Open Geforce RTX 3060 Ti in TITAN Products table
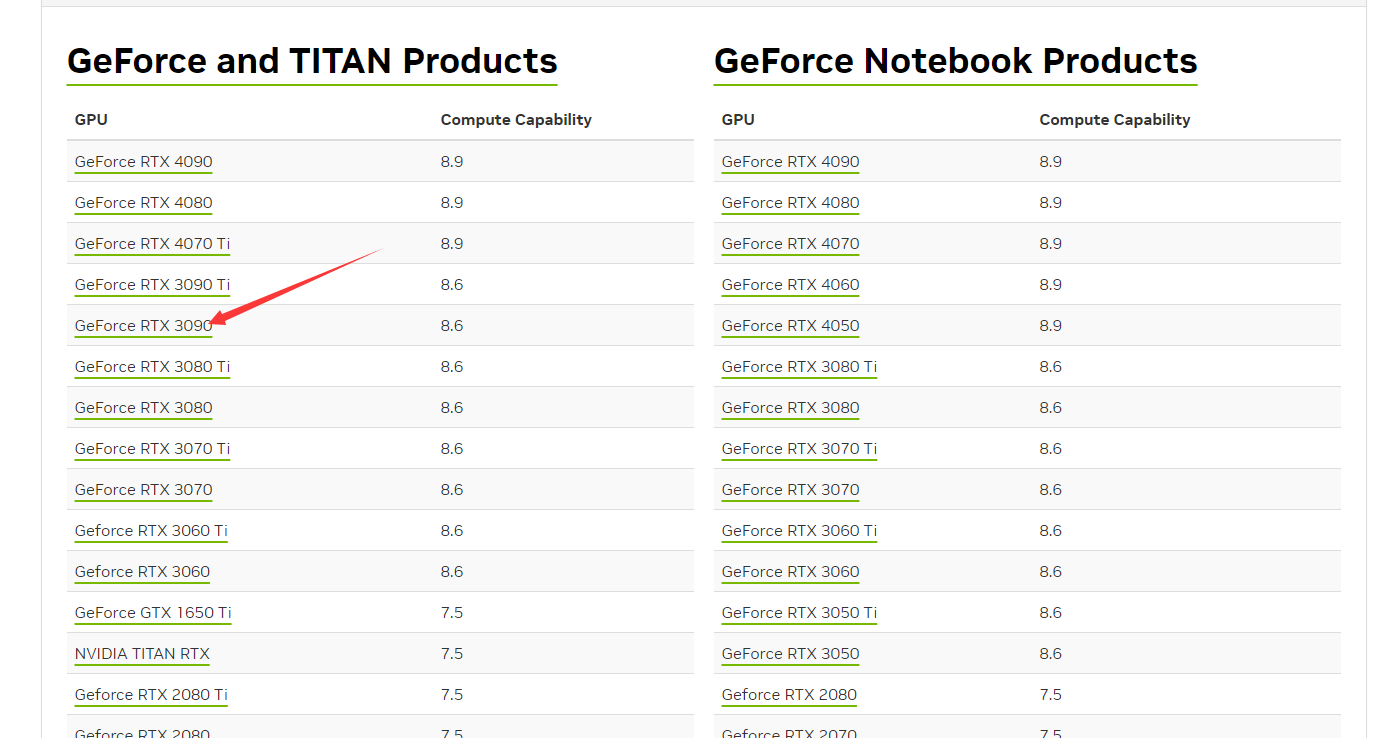This screenshot has height=738, width=1398. coord(151,531)
